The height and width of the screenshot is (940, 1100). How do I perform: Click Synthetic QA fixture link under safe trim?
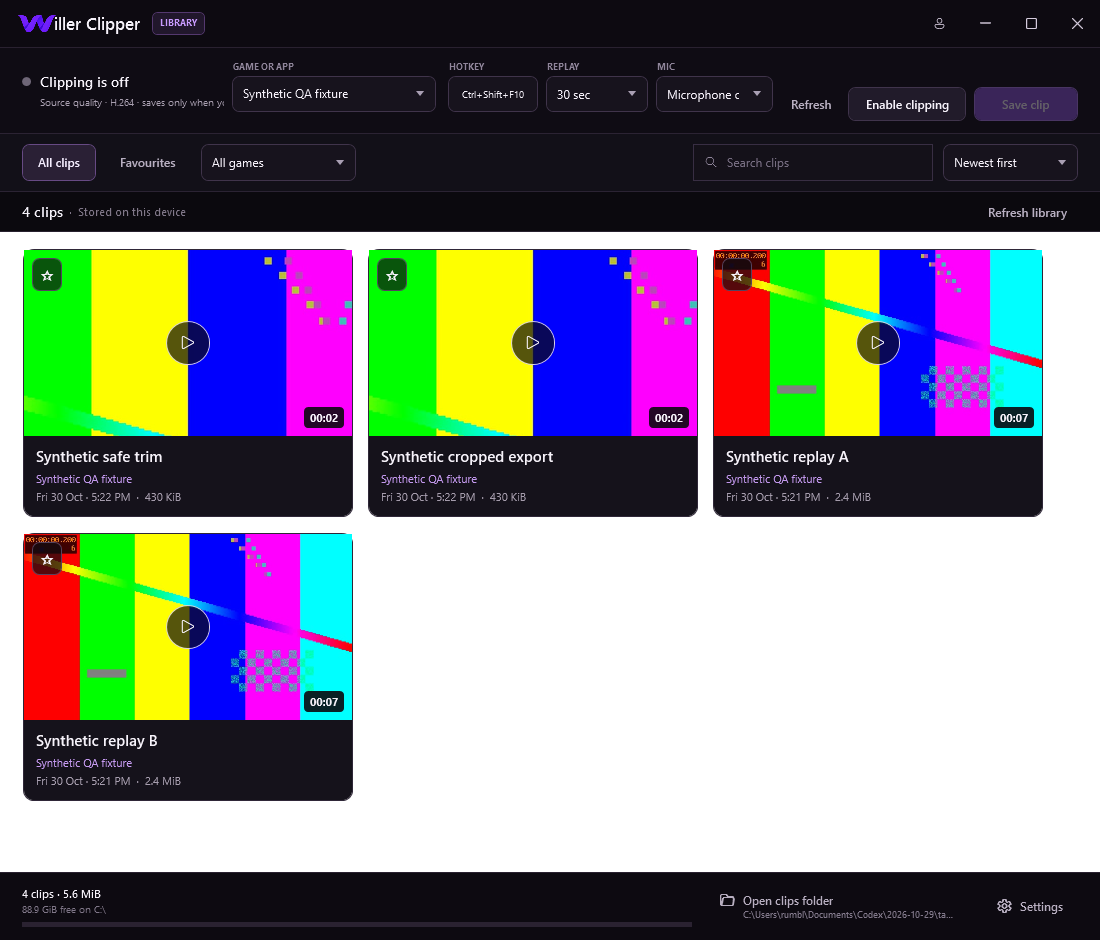click(84, 479)
